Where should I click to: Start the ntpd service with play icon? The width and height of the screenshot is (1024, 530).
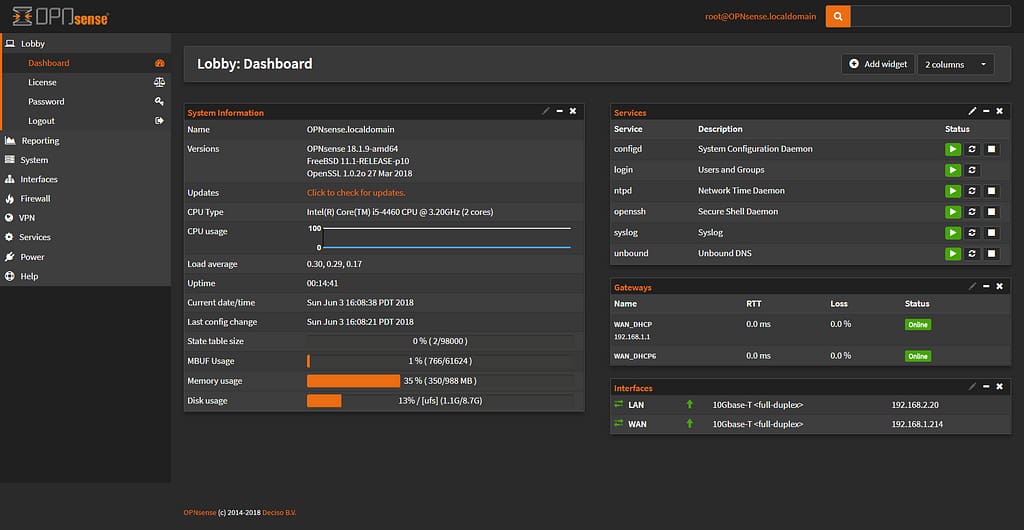pyautogui.click(x=953, y=191)
